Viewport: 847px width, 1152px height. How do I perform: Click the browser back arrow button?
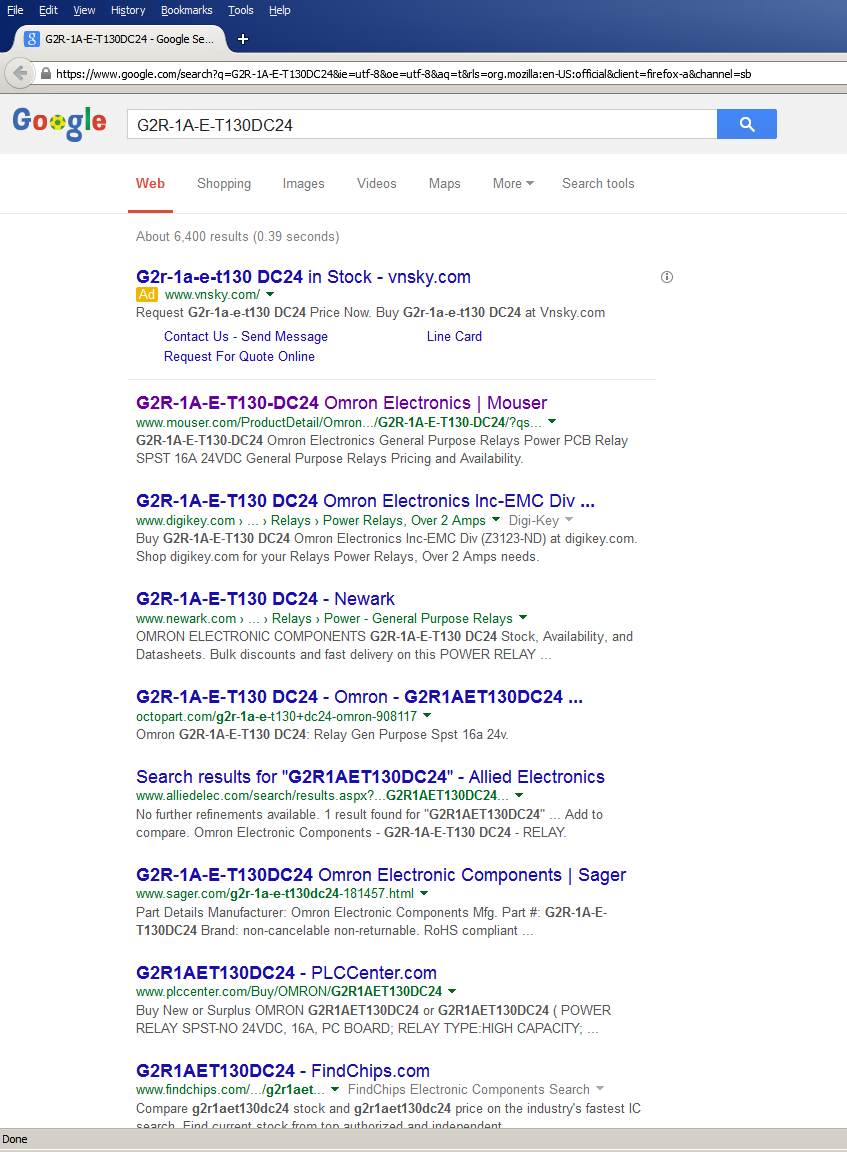[21, 73]
